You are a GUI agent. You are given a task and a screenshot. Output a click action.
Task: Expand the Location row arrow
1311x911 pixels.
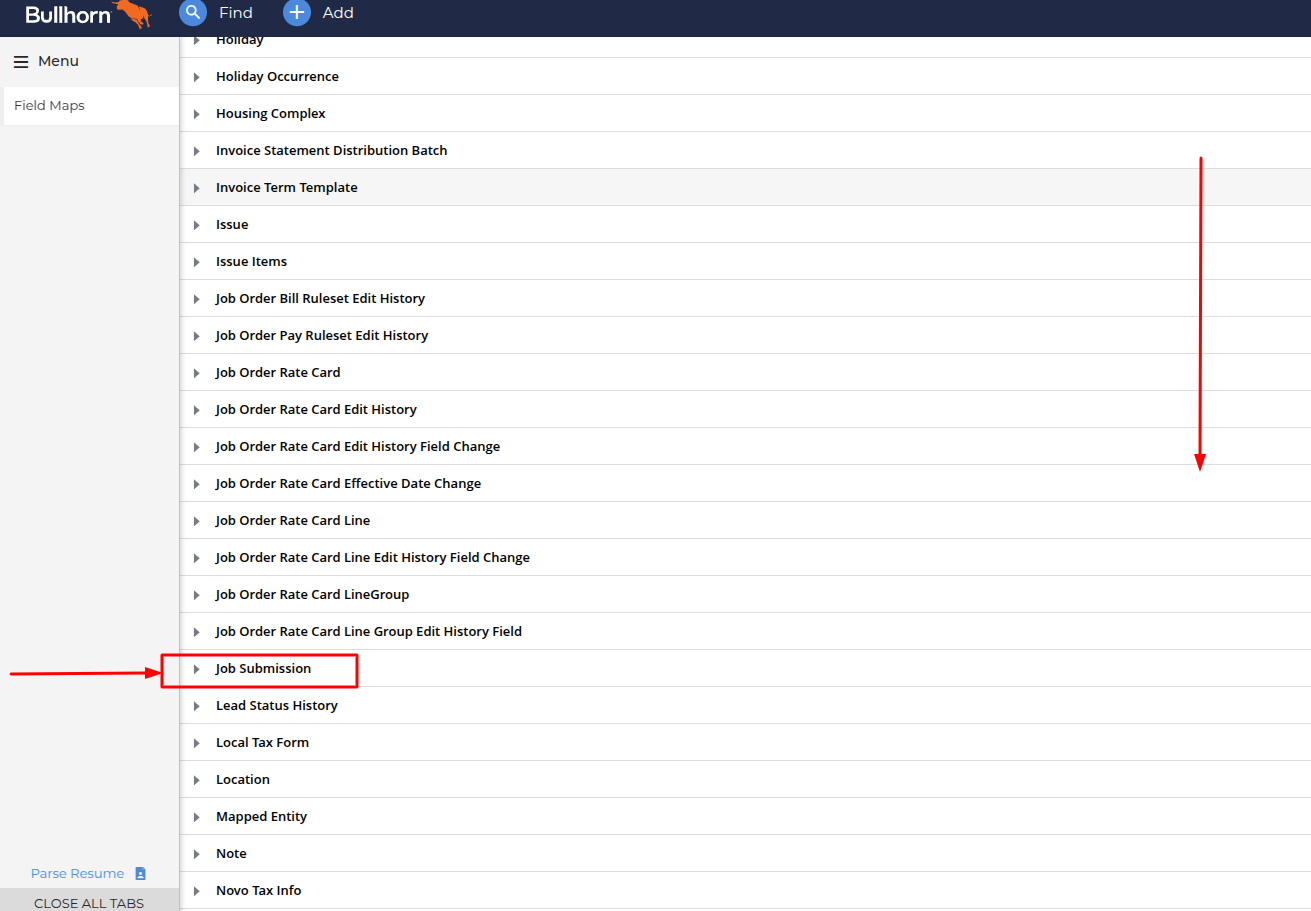click(197, 780)
